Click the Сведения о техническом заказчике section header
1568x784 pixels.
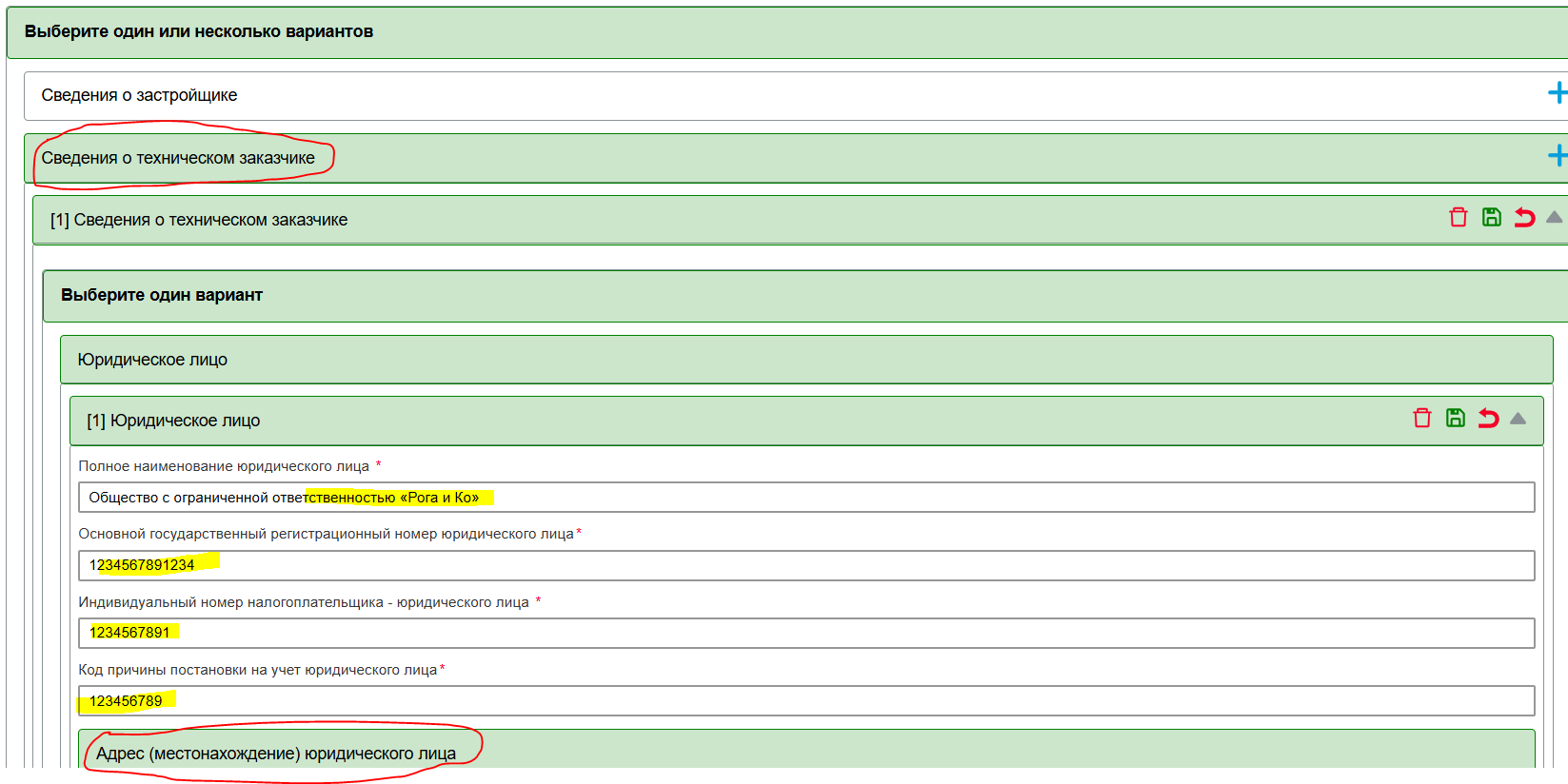pyautogui.click(x=178, y=158)
